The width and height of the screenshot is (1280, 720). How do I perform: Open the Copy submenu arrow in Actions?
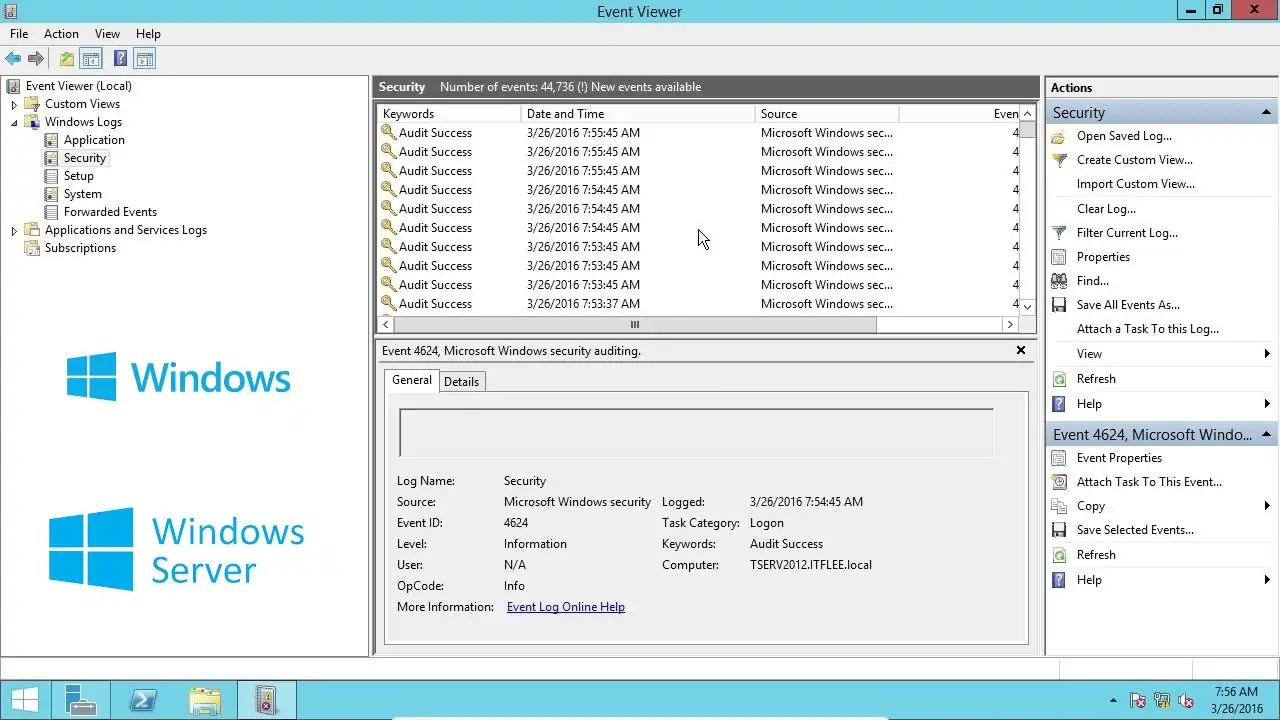click(1267, 506)
